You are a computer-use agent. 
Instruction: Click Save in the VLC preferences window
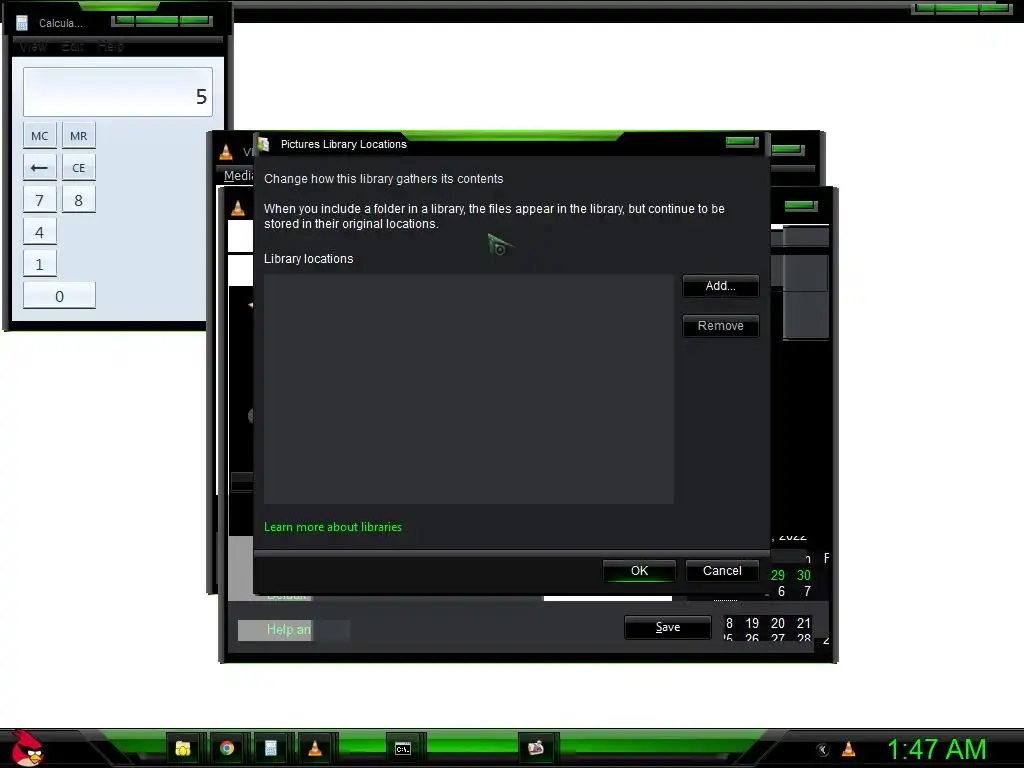[667, 628]
